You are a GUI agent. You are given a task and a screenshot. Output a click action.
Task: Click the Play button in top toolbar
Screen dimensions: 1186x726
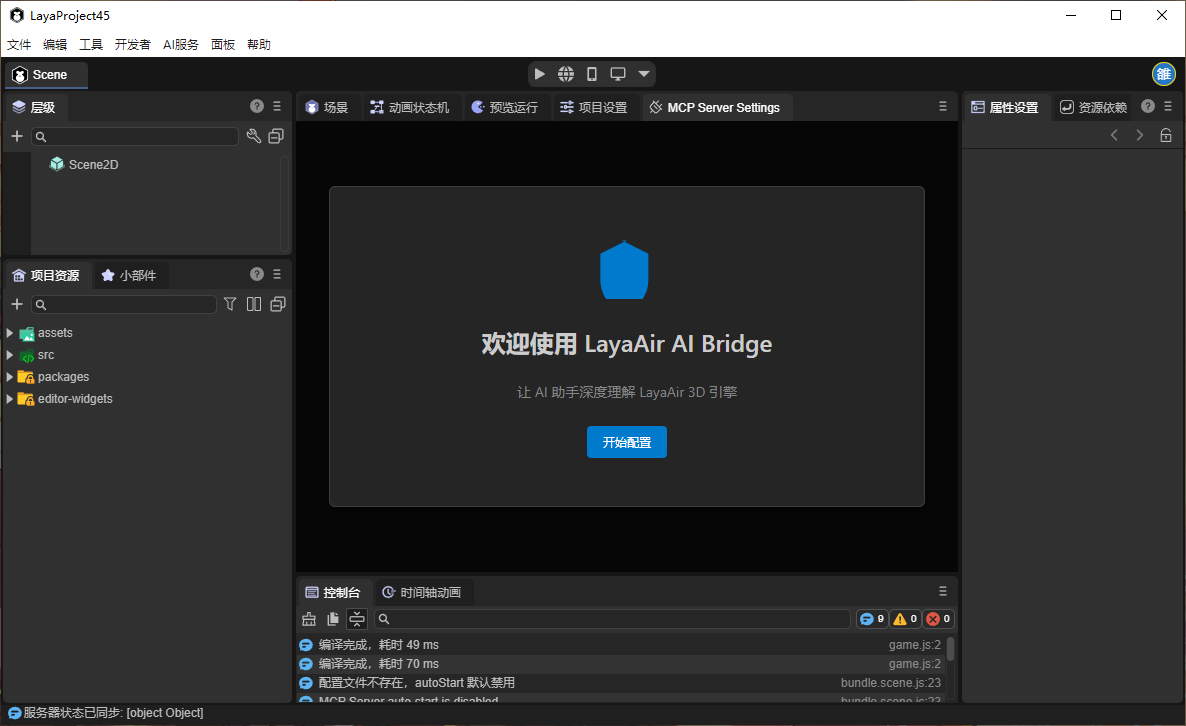tap(540, 74)
